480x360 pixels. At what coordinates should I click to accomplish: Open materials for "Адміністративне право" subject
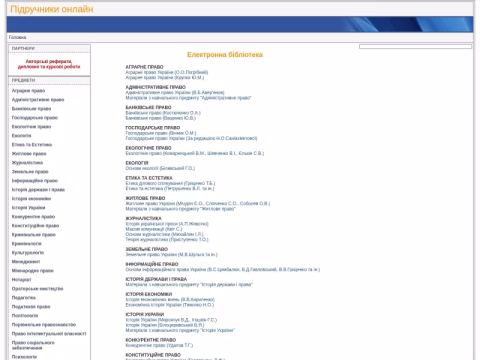[188, 98]
